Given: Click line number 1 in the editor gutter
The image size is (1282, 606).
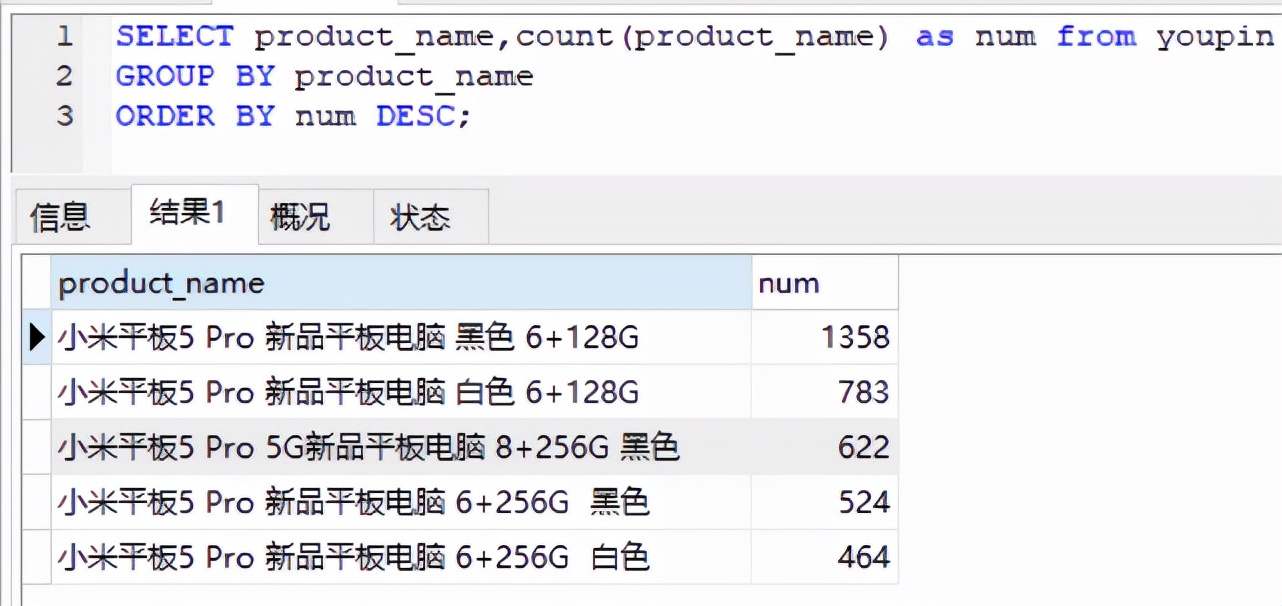Looking at the screenshot, I should [65, 37].
